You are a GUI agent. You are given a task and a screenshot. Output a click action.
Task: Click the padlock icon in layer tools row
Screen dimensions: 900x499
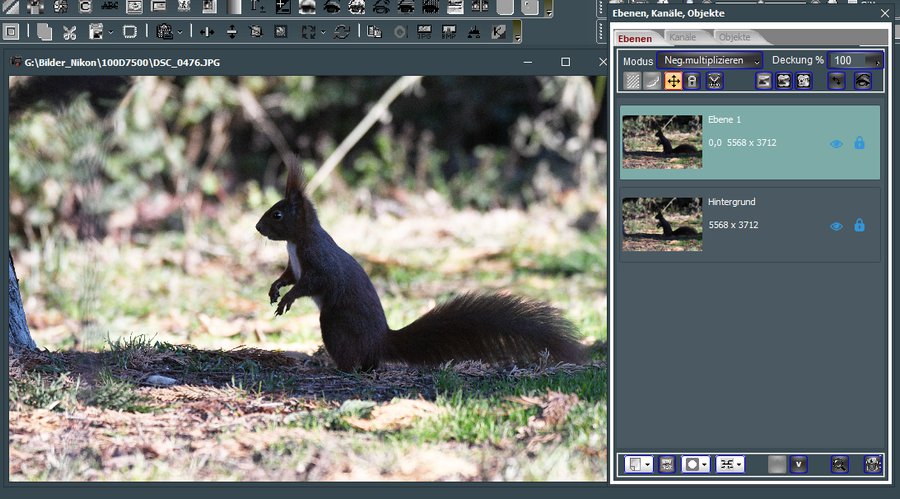pyautogui.click(x=692, y=81)
